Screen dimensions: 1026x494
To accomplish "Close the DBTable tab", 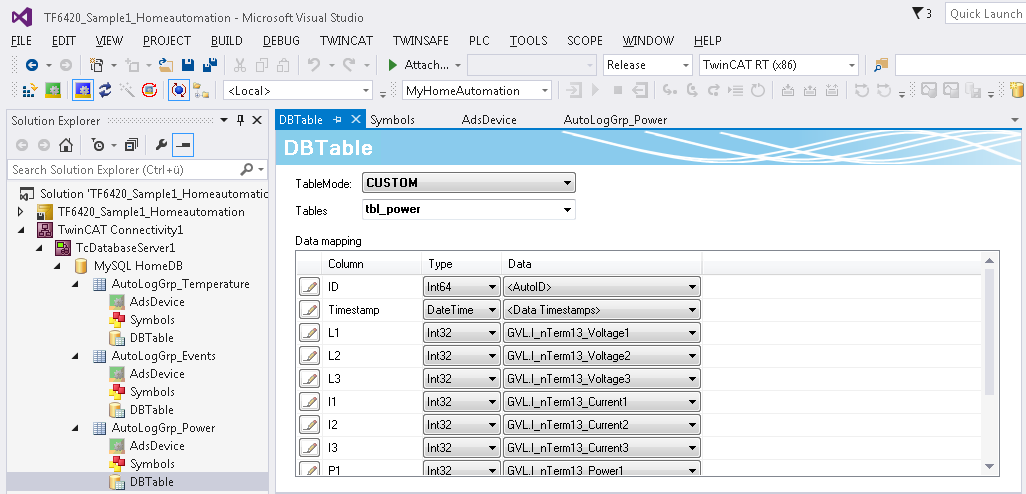I will click(x=355, y=120).
